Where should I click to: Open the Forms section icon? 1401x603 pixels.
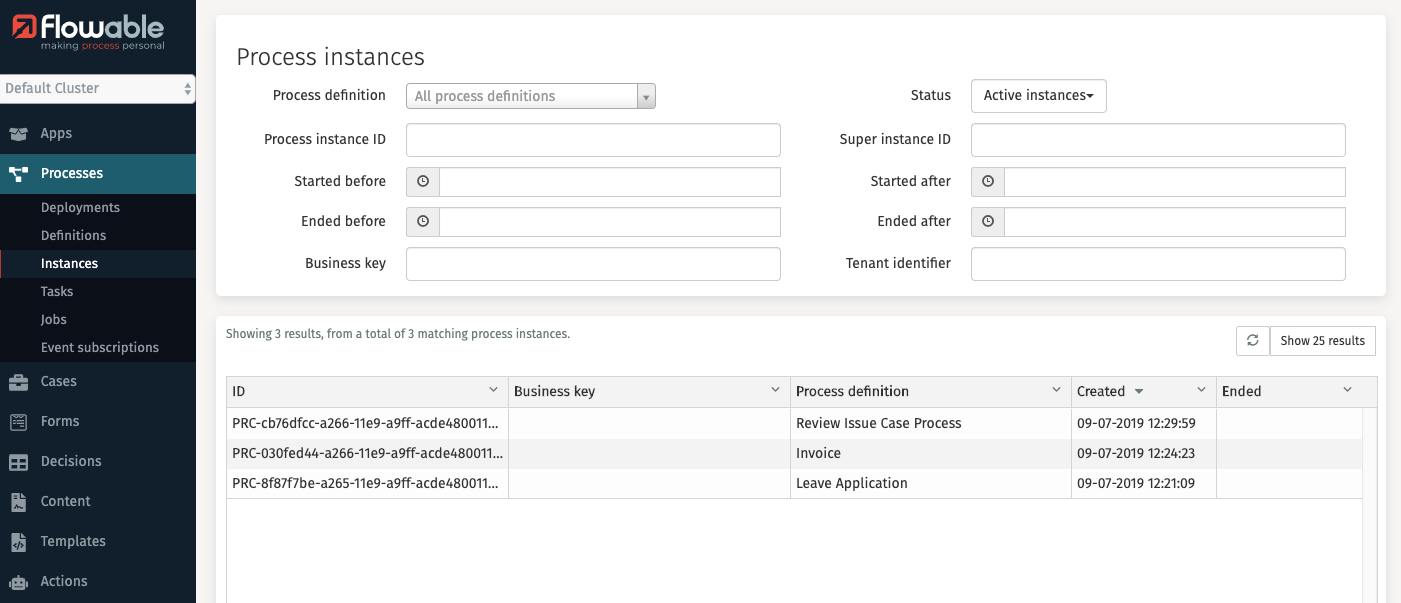[19, 421]
